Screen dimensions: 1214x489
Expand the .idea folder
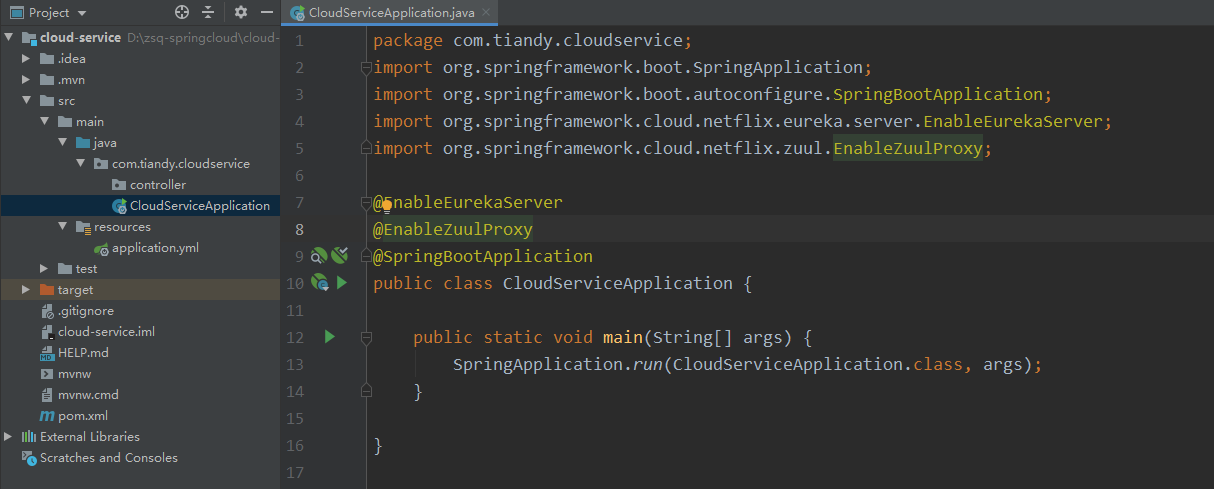click(28, 59)
